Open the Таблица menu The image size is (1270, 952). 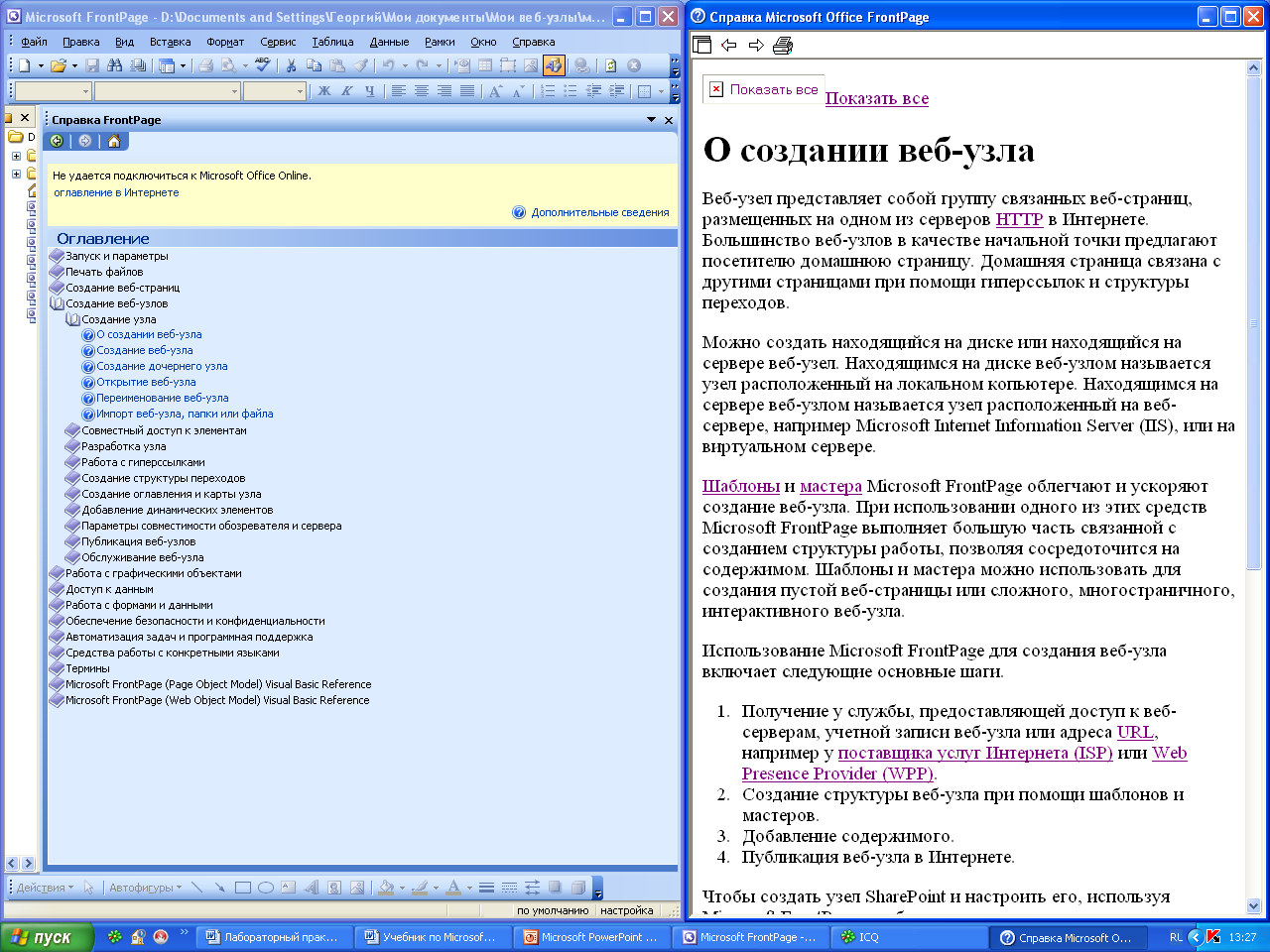pyautogui.click(x=332, y=42)
